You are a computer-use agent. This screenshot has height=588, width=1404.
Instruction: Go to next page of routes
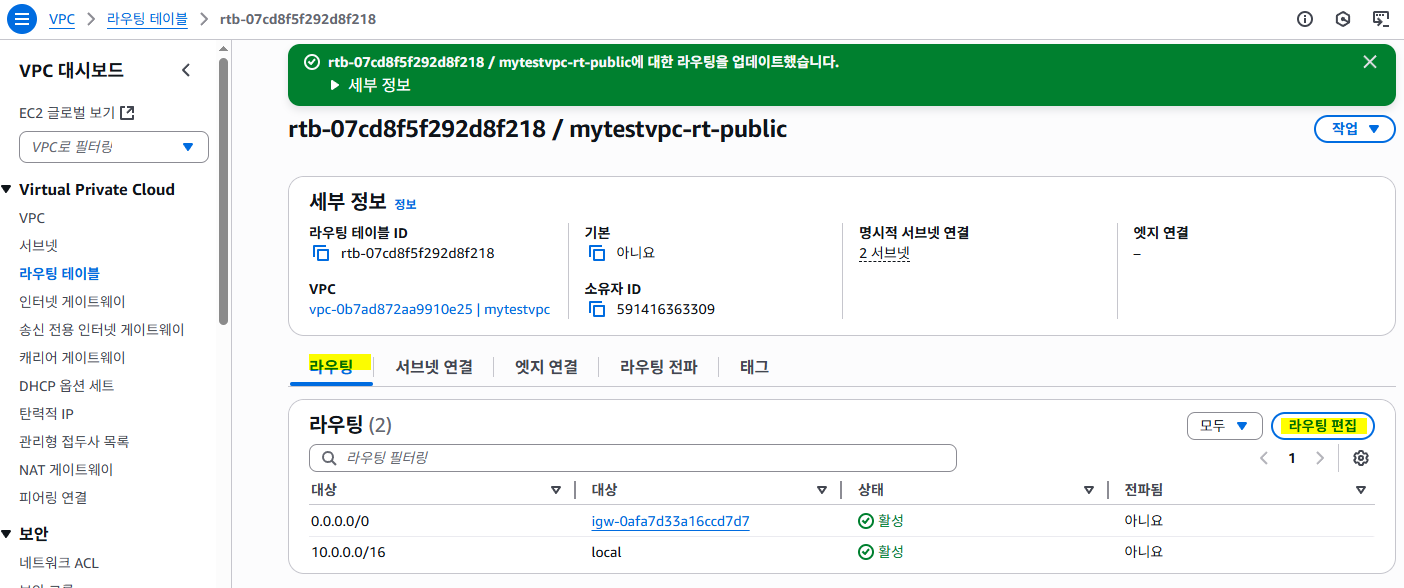tap(1320, 458)
